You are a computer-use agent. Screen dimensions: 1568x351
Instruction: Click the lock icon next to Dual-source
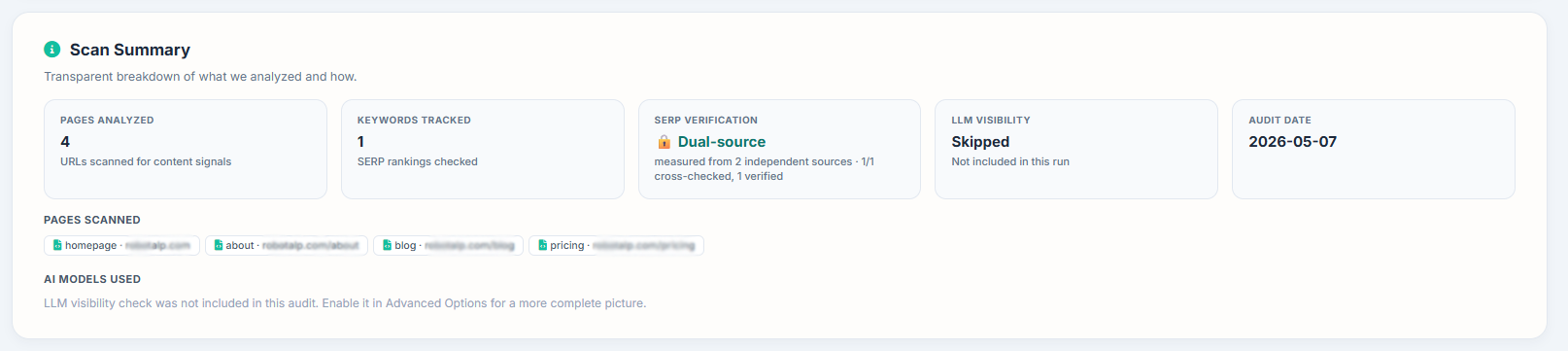[x=665, y=142]
